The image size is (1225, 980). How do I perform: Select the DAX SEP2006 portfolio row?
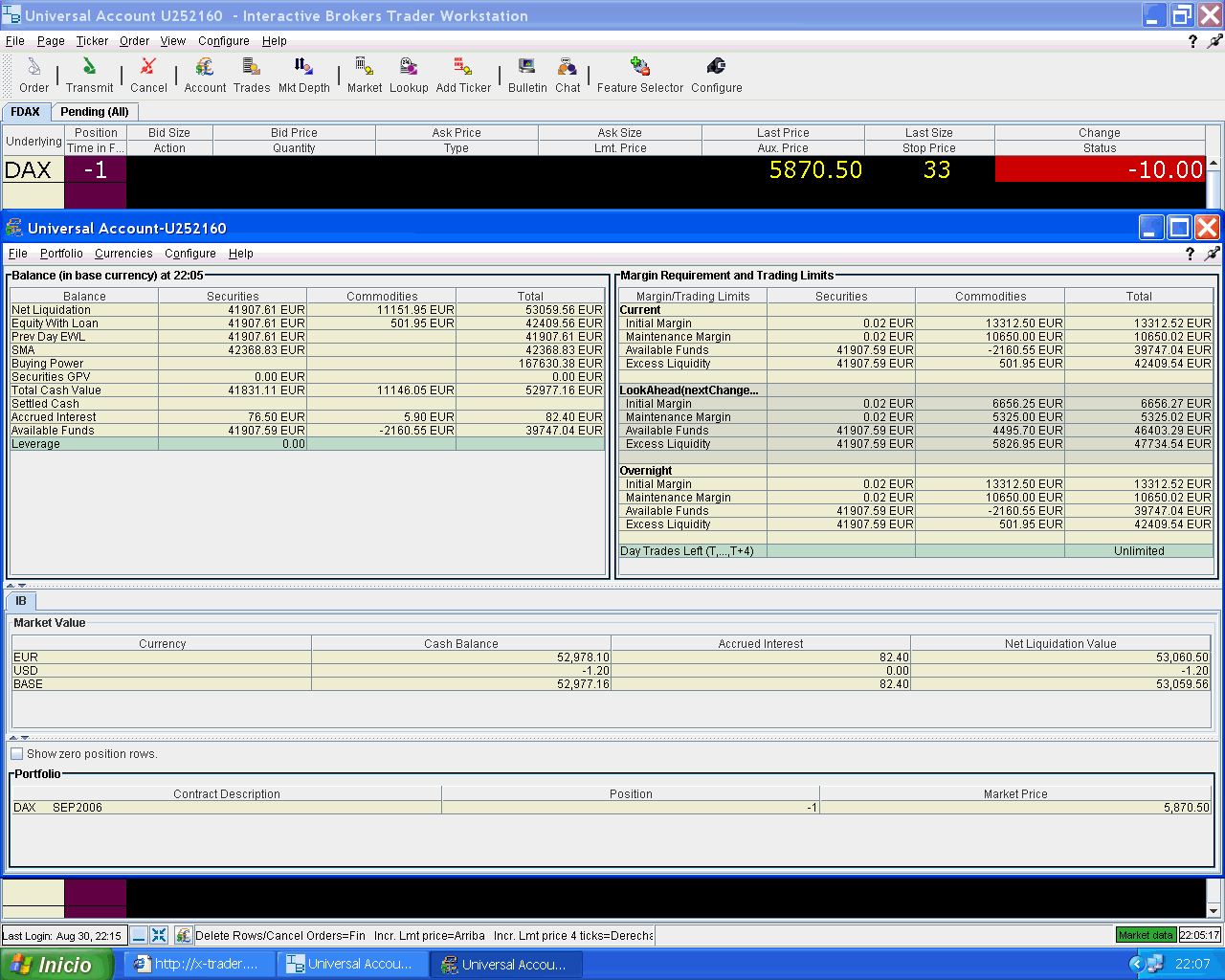point(611,808)
